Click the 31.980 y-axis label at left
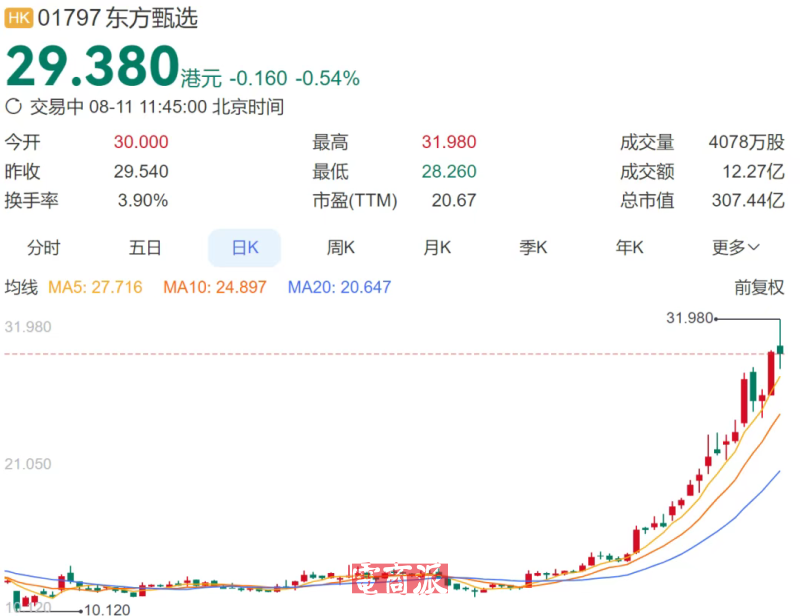This screenshot has width=800, height=616. click(x=28, y=327)
